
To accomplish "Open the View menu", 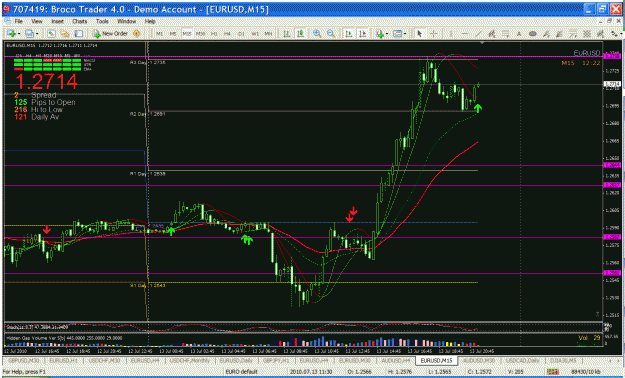I will 37,21.
